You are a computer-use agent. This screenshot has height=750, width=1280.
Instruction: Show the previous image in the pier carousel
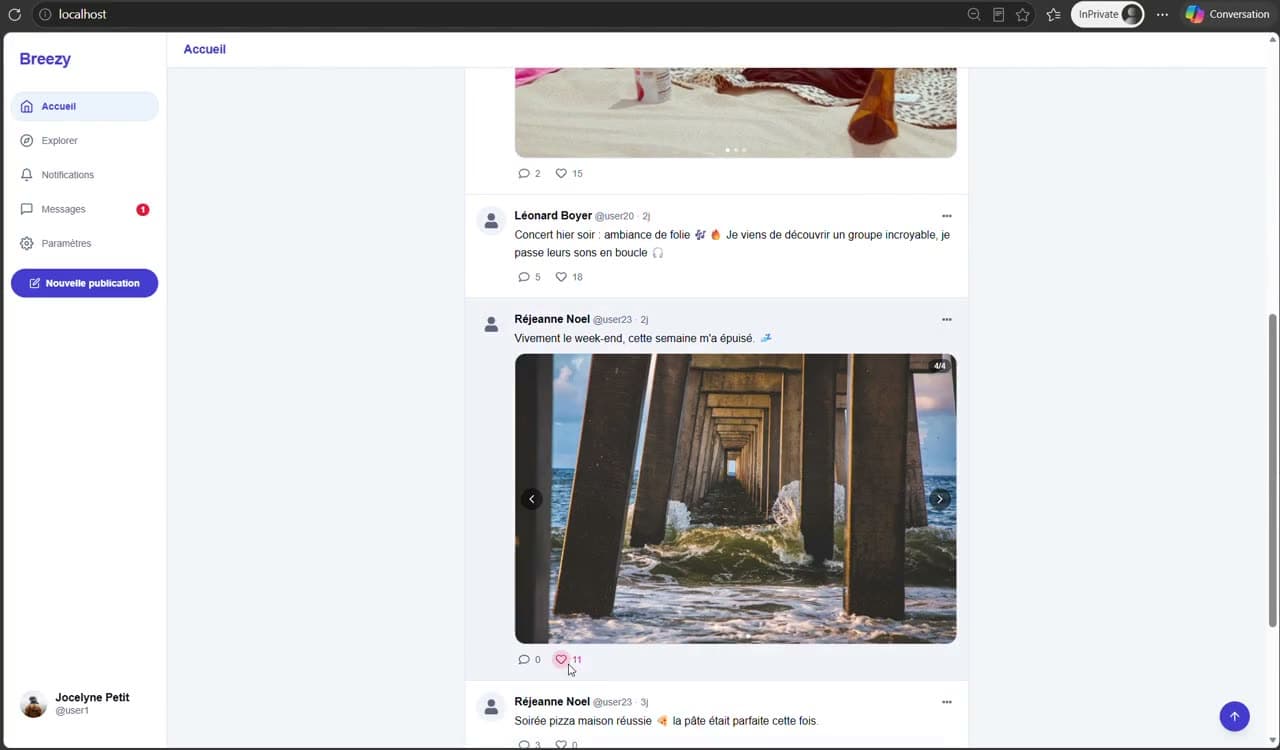[532, 499]
